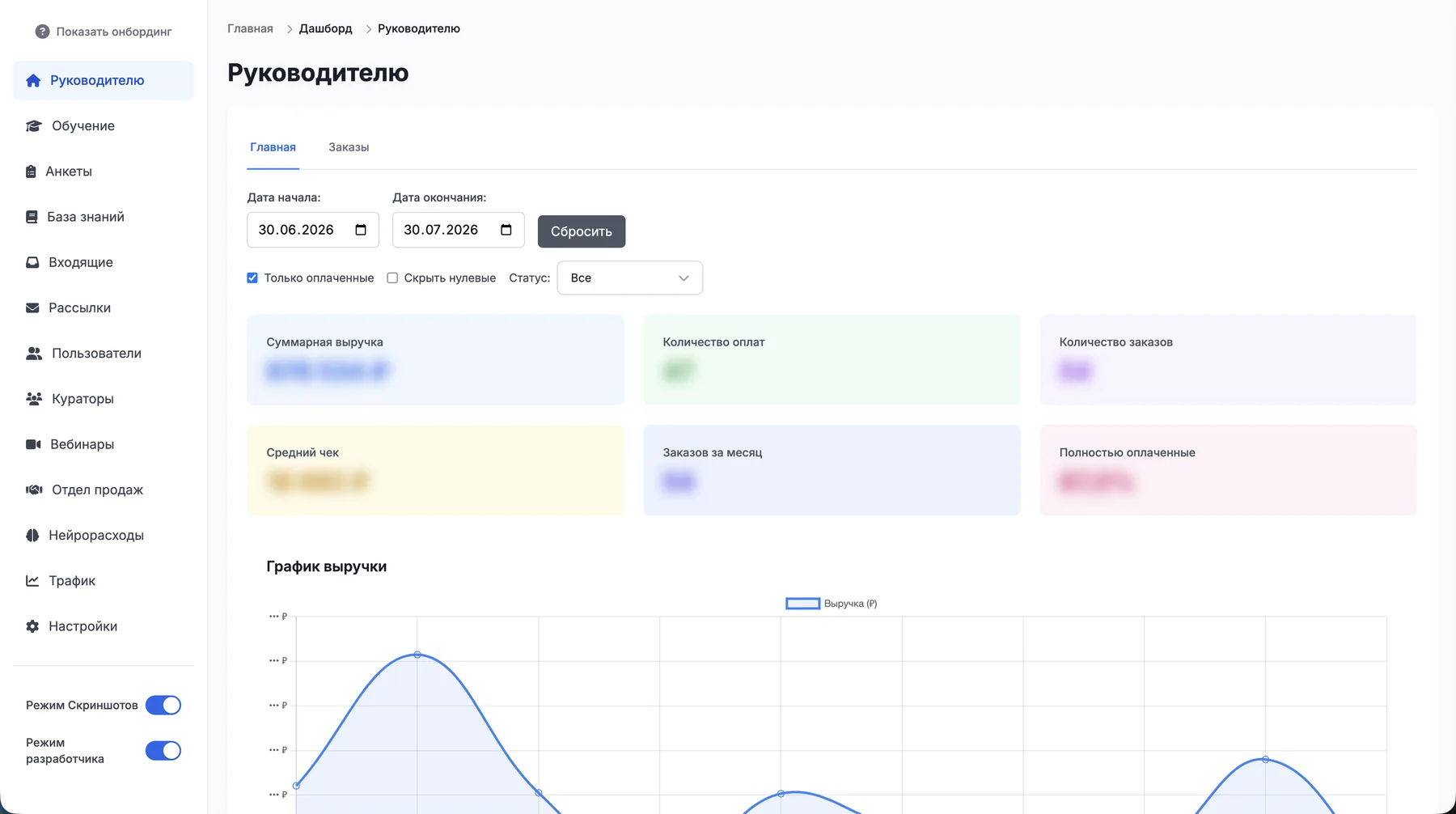The width and height of the screenshot is (1456, 814).
Task: Open calendar picker for Дата окончания
Action: [506, 230]
